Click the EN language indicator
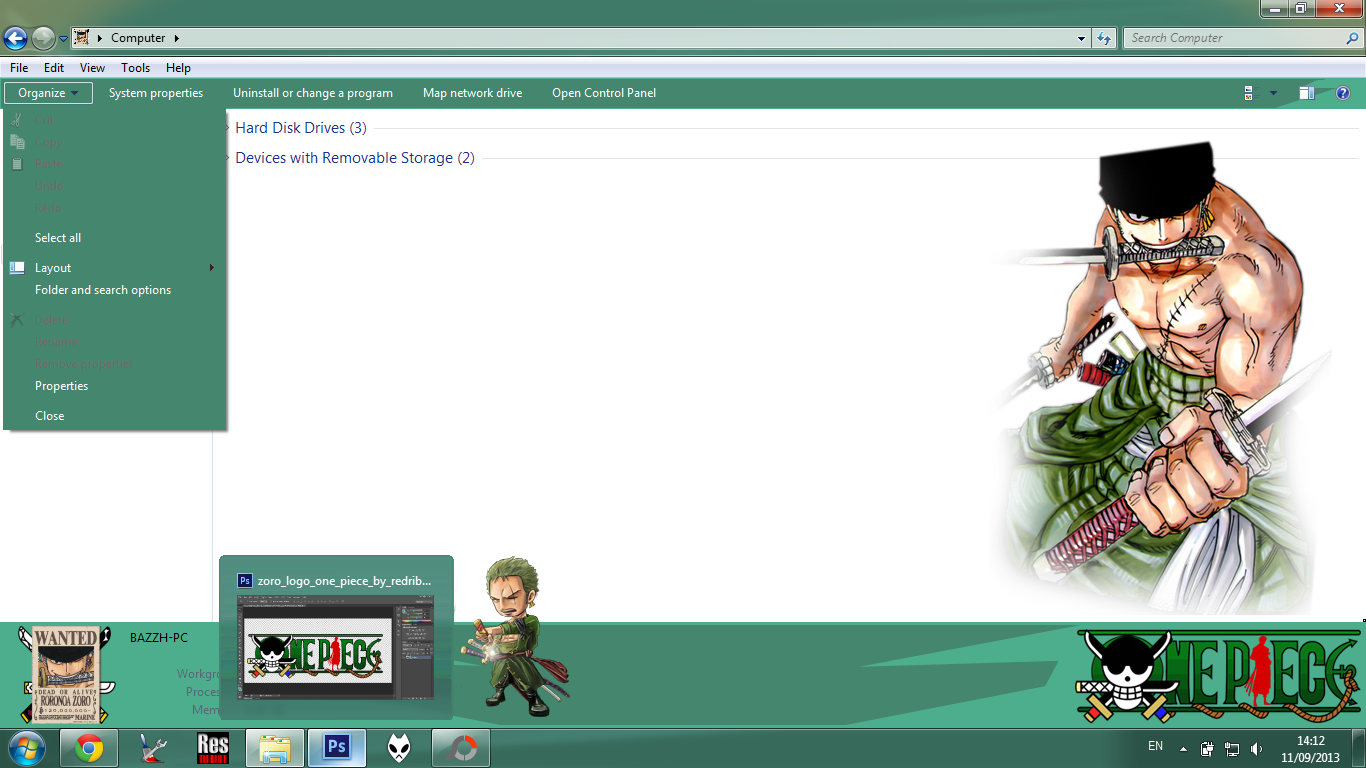This screenshot has height=768, width=1366. coord(1155,746)
